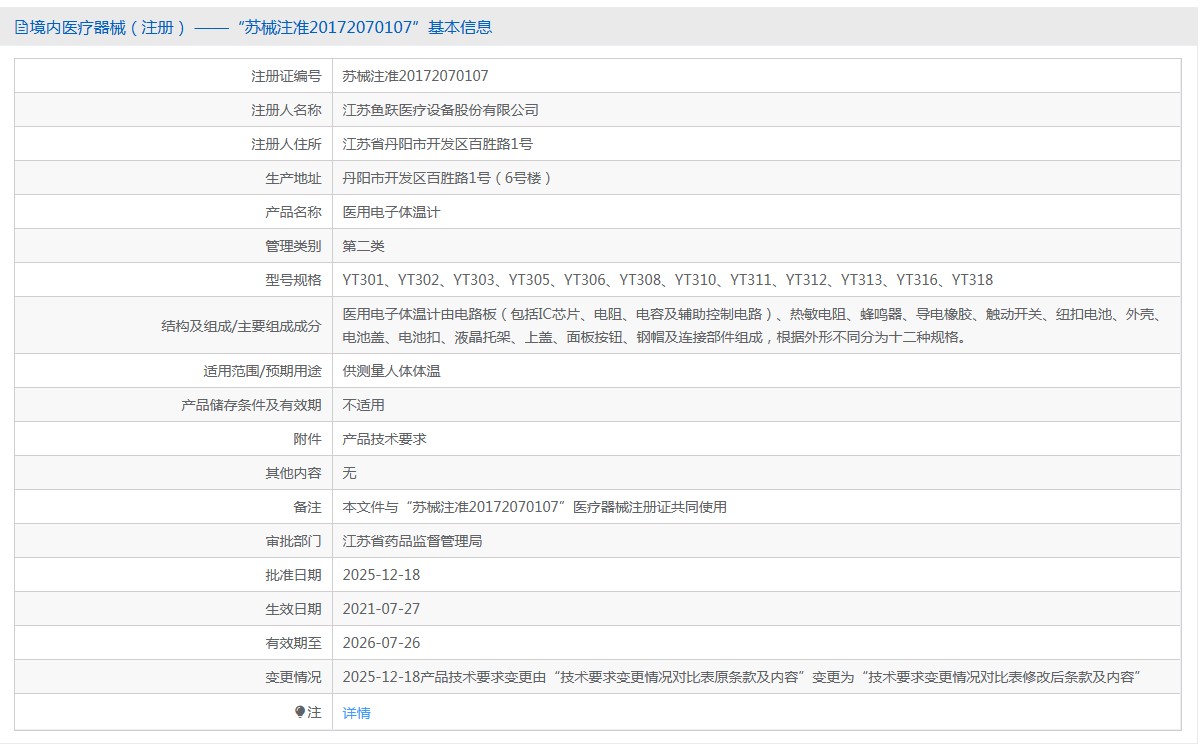Click product name 医用电子体温计
This screenshot has width=1200, height=749.
[x=391, y=212]
